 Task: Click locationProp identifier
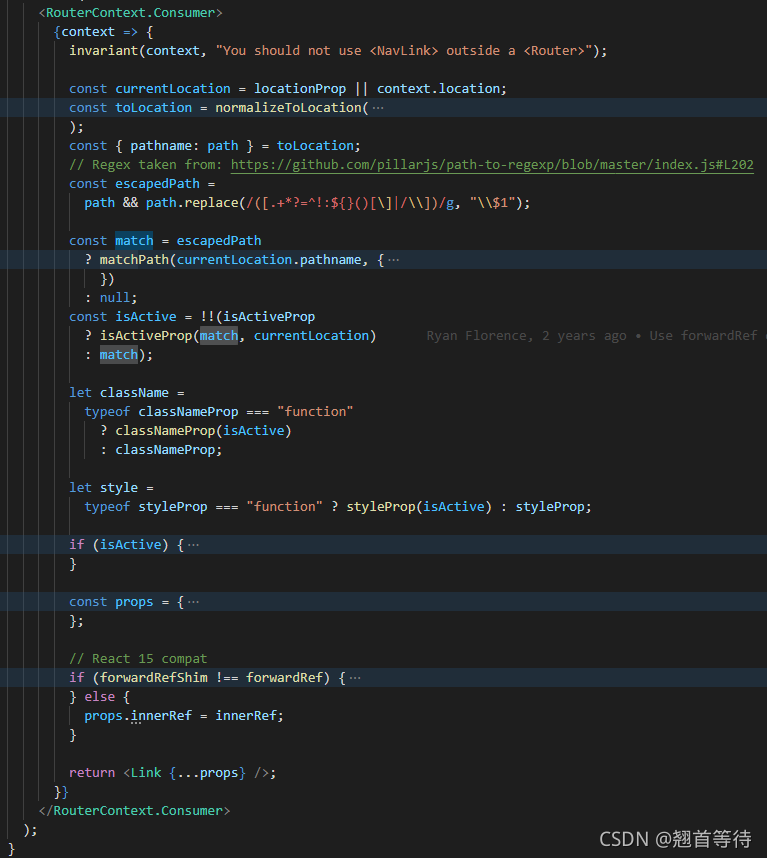click(x=300, y=89)
